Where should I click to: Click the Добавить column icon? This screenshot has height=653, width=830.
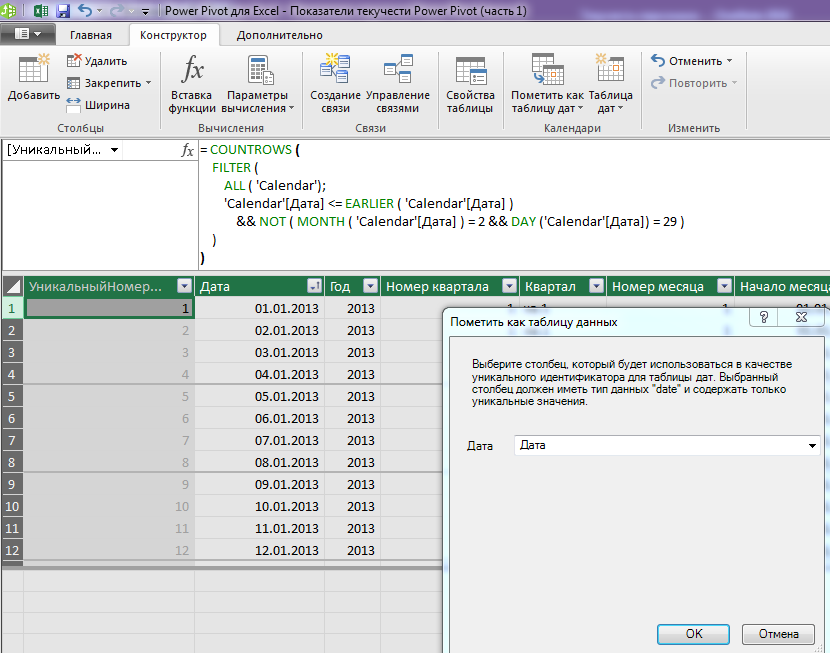coord(33,69)
